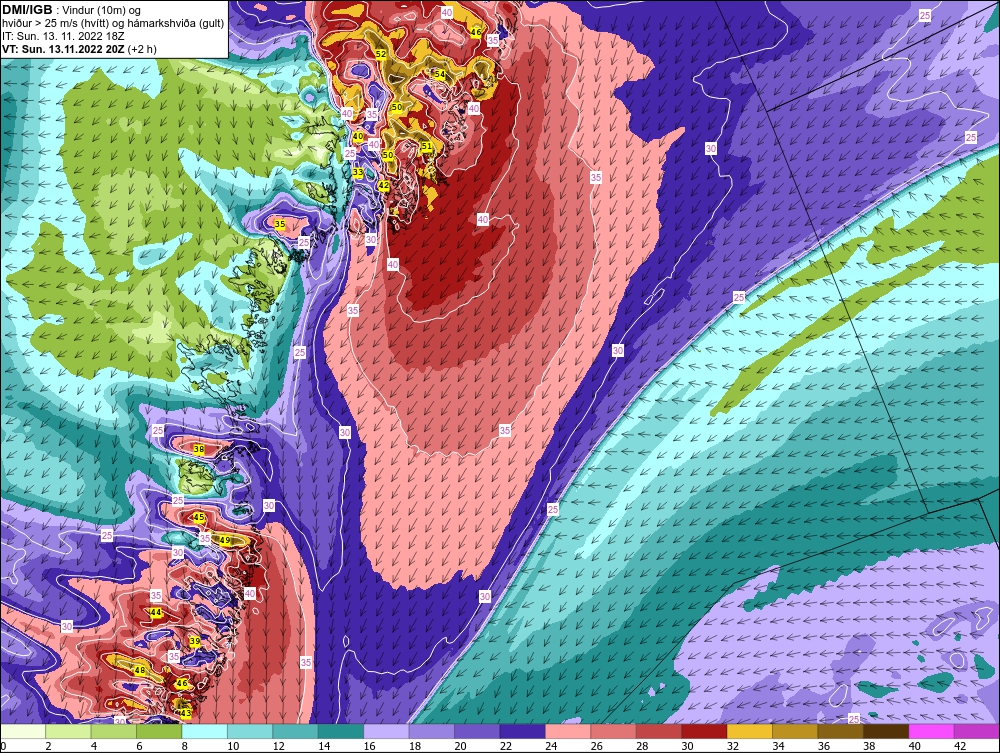Select the 8–10 m/s light cyan legend swatch
Viewport: 1000px width, 753px height.
(x=205, y=731)
